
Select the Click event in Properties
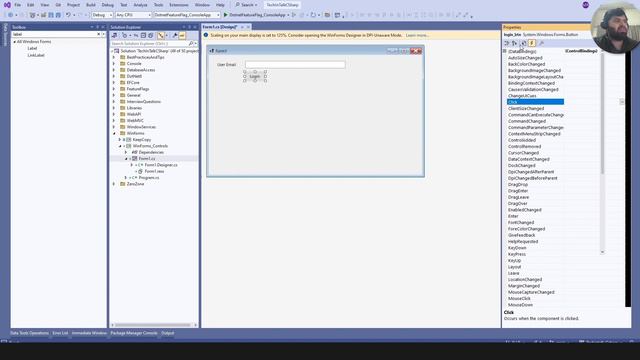click(x=535, y=102)
